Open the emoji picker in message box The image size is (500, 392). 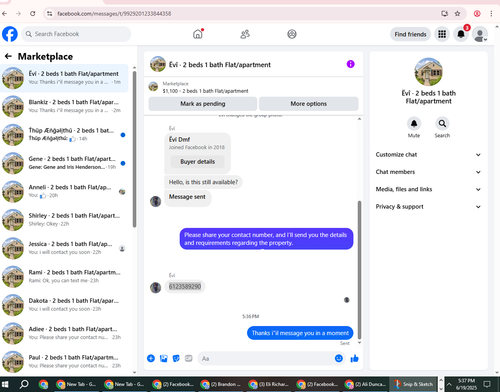[339, 358]
